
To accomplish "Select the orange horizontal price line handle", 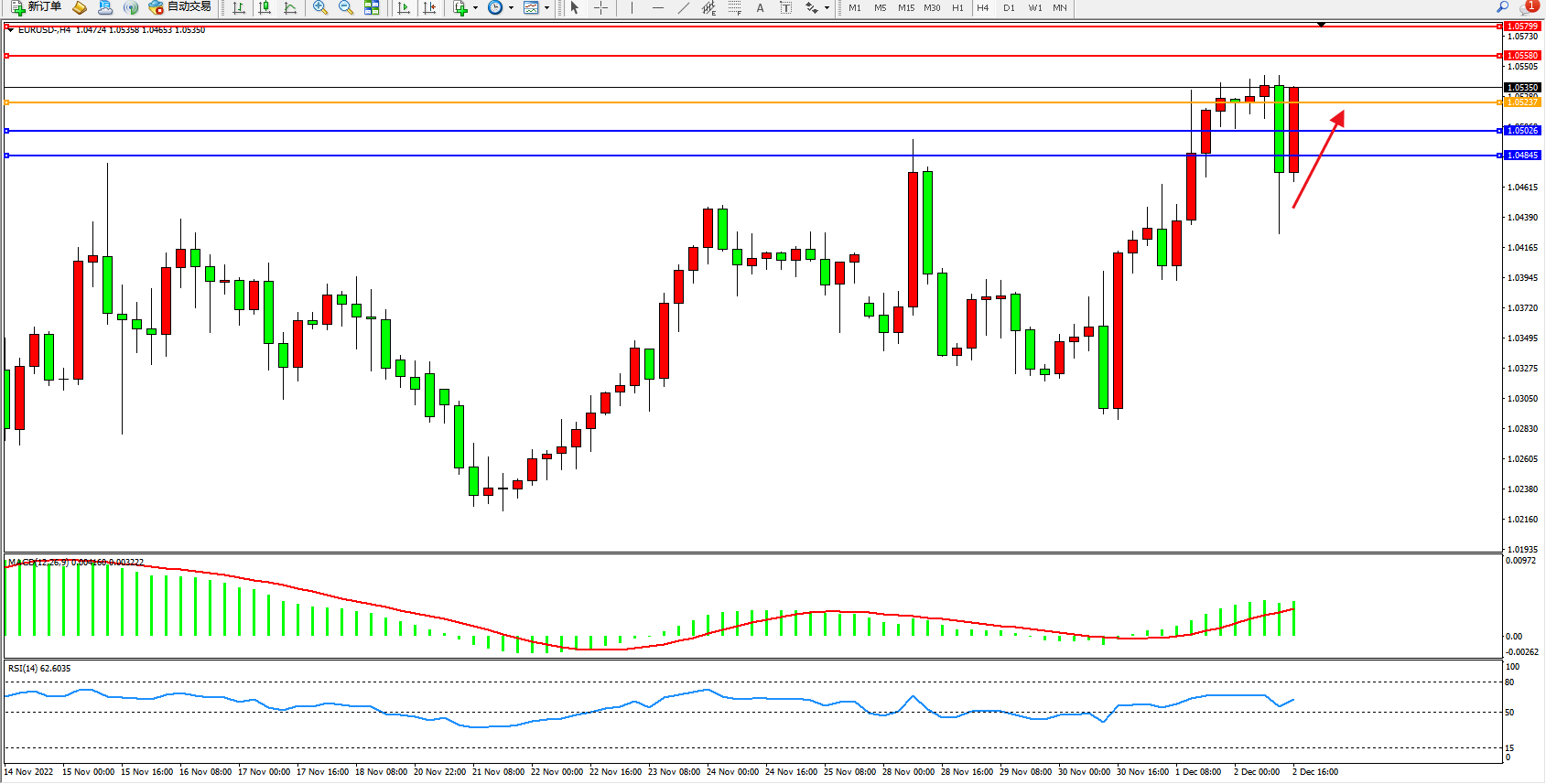I will click(7, 102).
